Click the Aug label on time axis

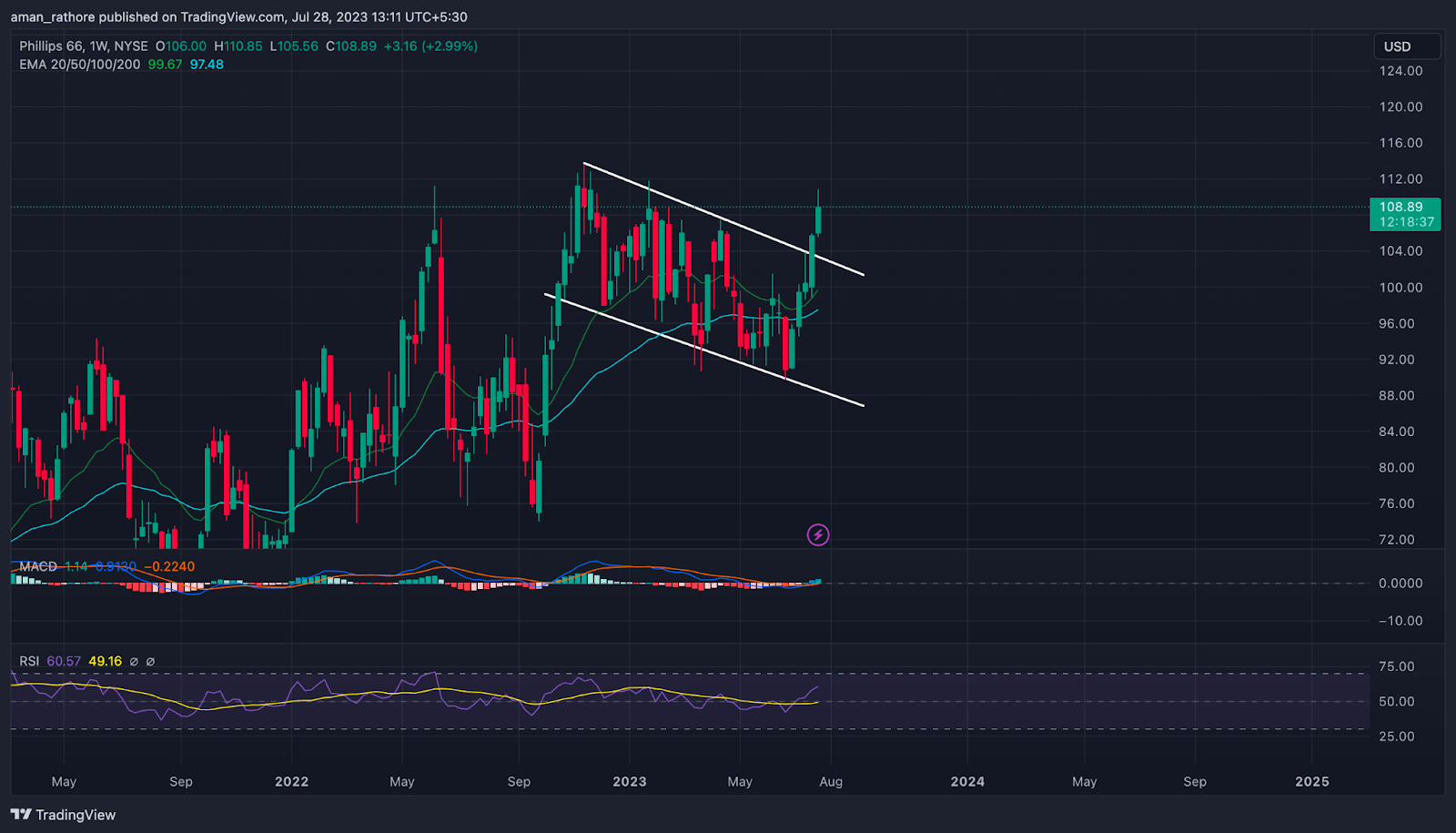tap(831, 782)
